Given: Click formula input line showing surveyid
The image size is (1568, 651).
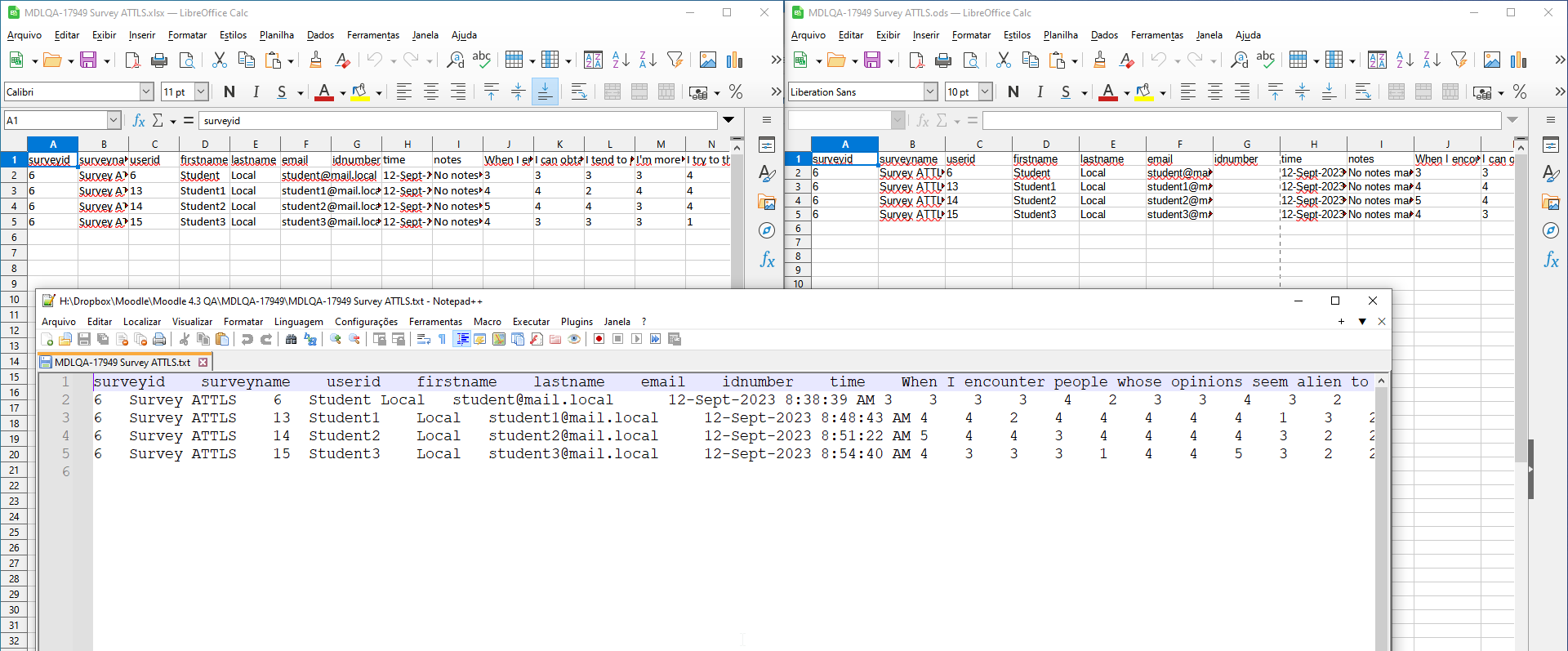Looking at the screenshot, I should tap(457, 121).
